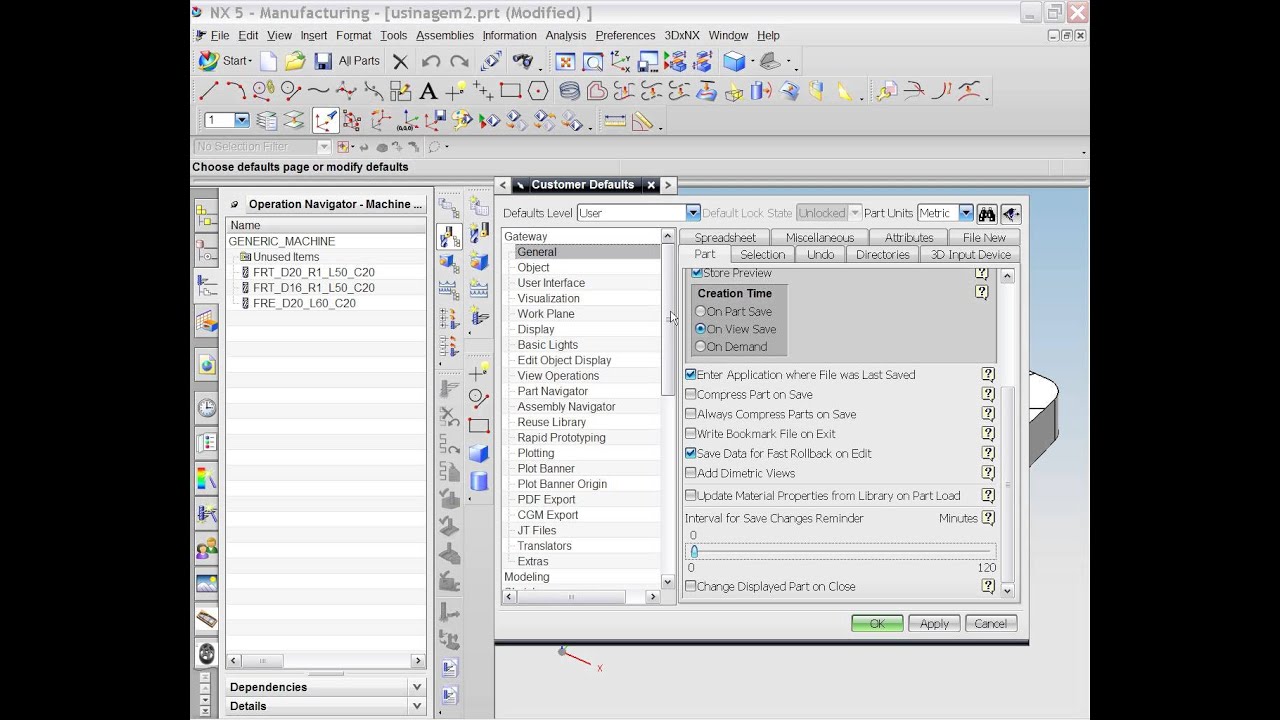The width and height of the screenshot is (1280, 720).
Task: Select the Polygon hexagon tool
Action: point(538,92)
